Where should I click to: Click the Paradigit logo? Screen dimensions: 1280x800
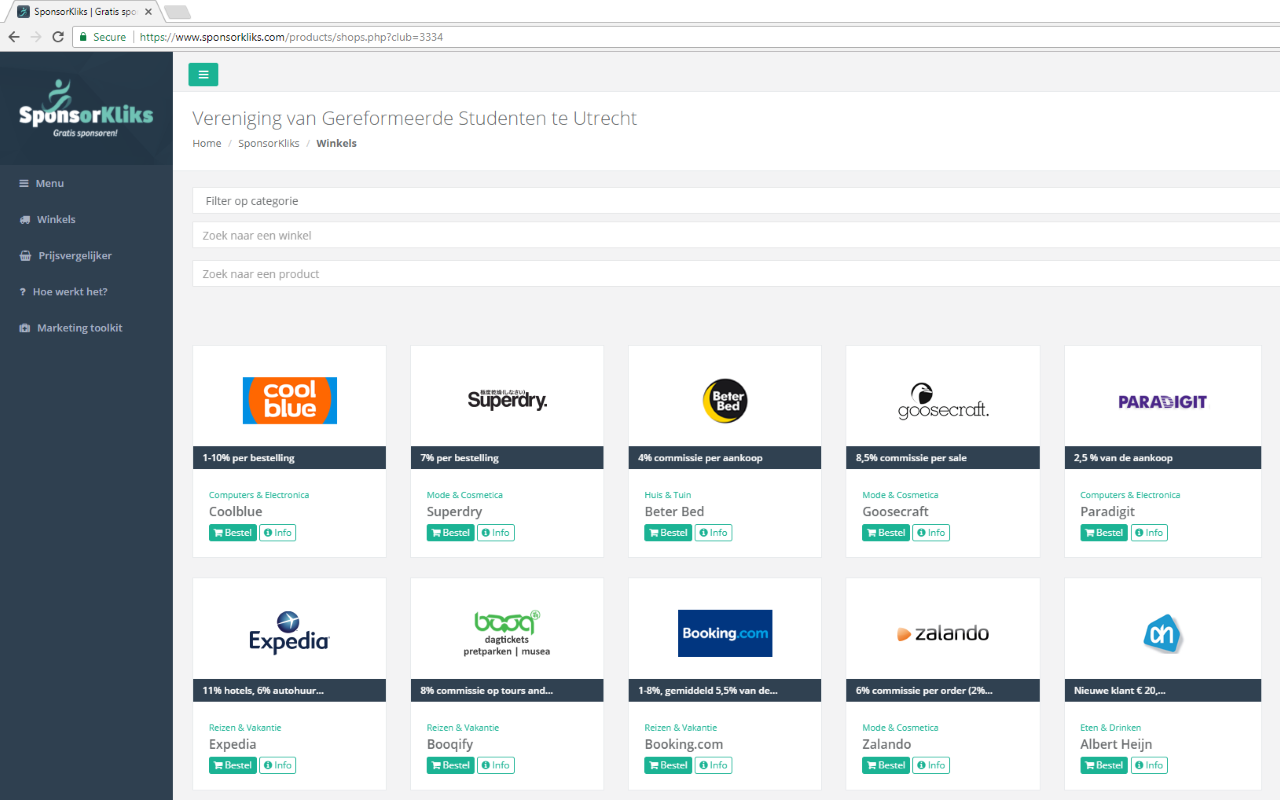[x=1163, y=402]
